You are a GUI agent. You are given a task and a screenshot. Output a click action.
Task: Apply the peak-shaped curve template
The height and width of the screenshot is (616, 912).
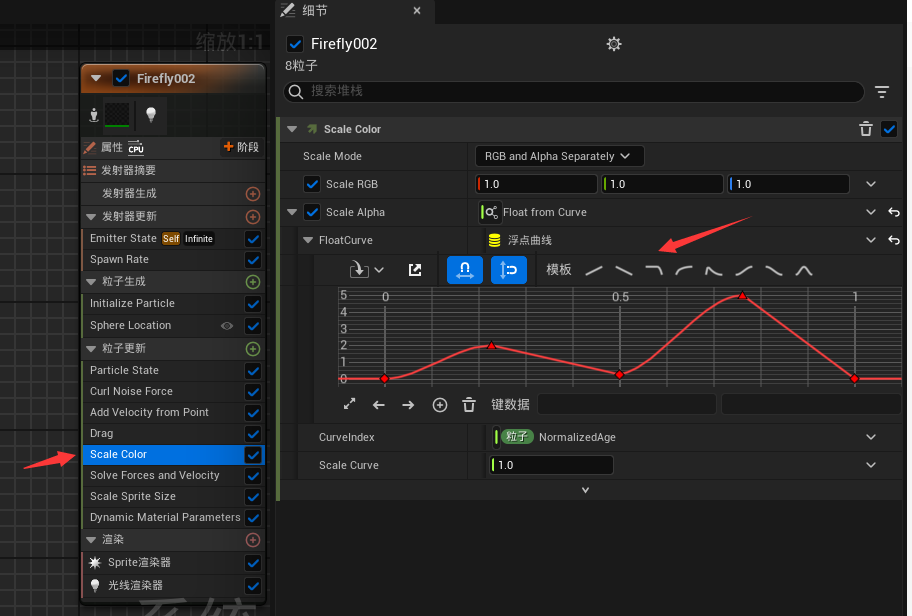804,270
